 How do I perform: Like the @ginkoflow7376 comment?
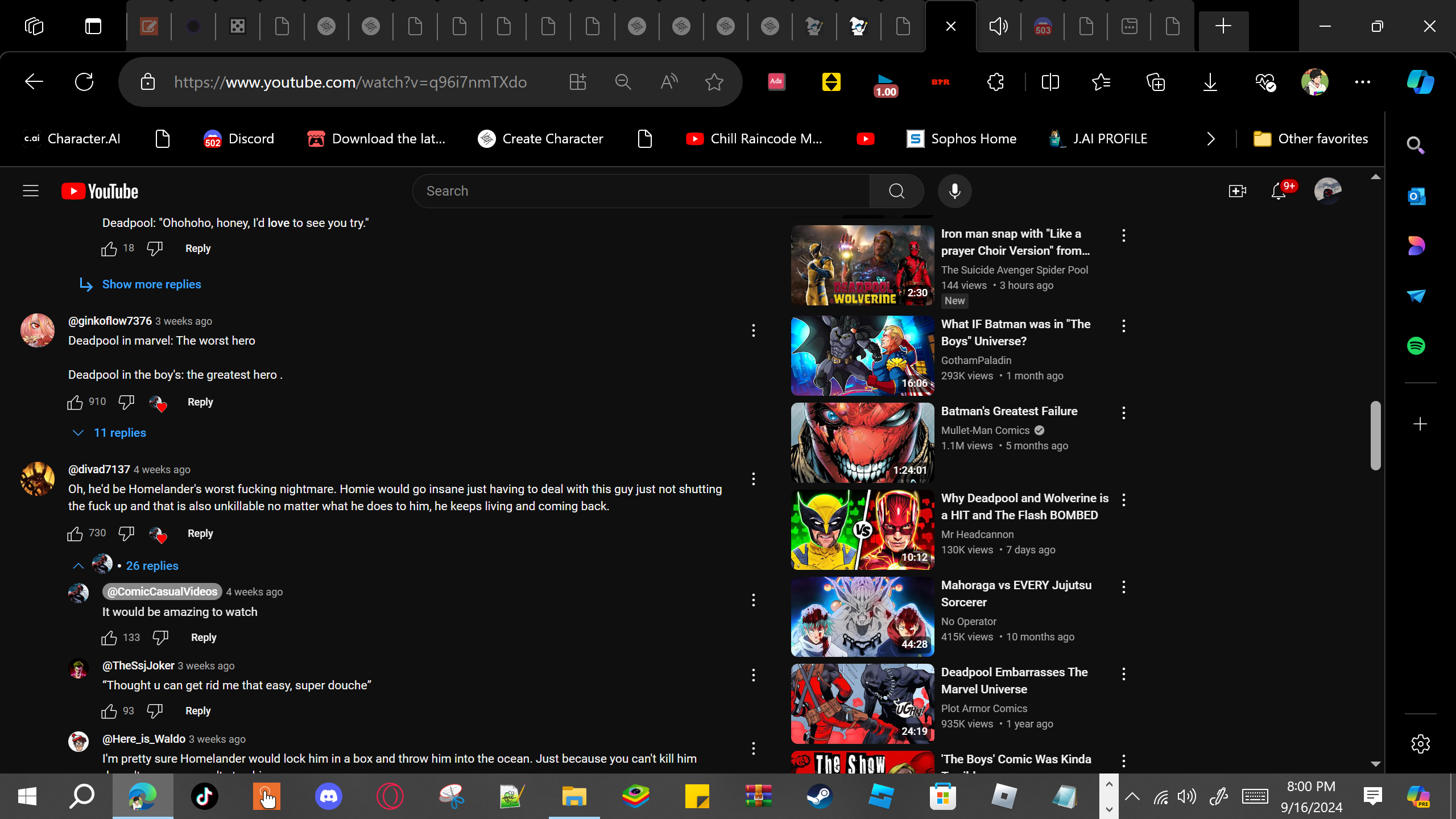tap(75, 402)
